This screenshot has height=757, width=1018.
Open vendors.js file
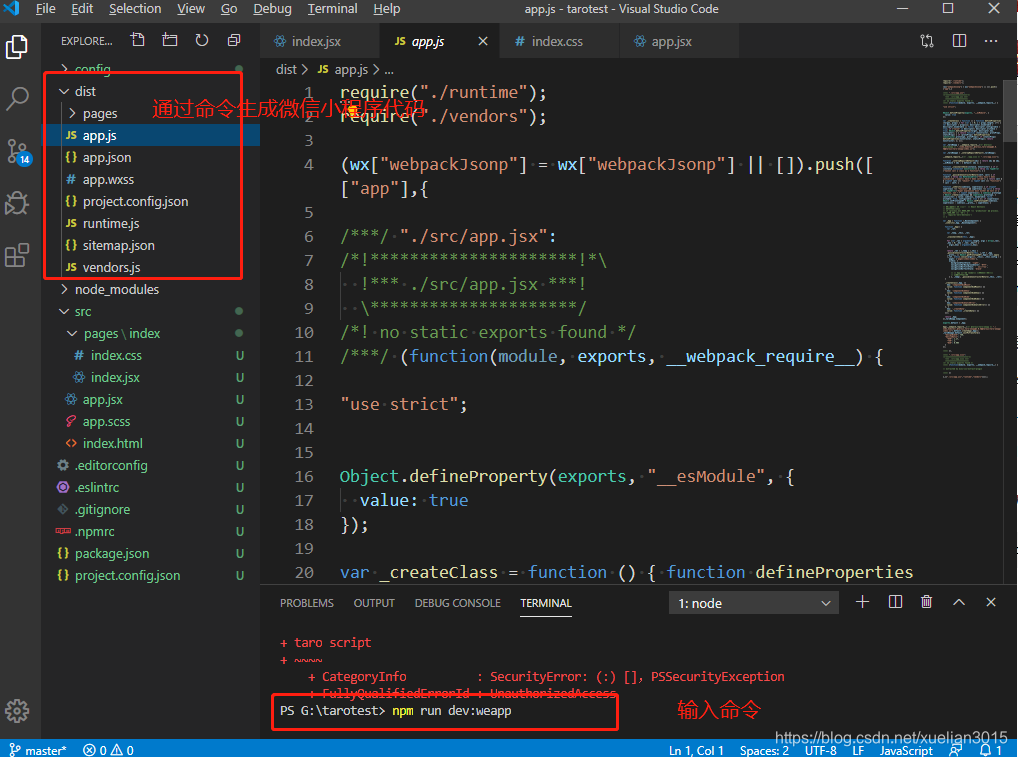pyautogui.click(x=151, y=267)
